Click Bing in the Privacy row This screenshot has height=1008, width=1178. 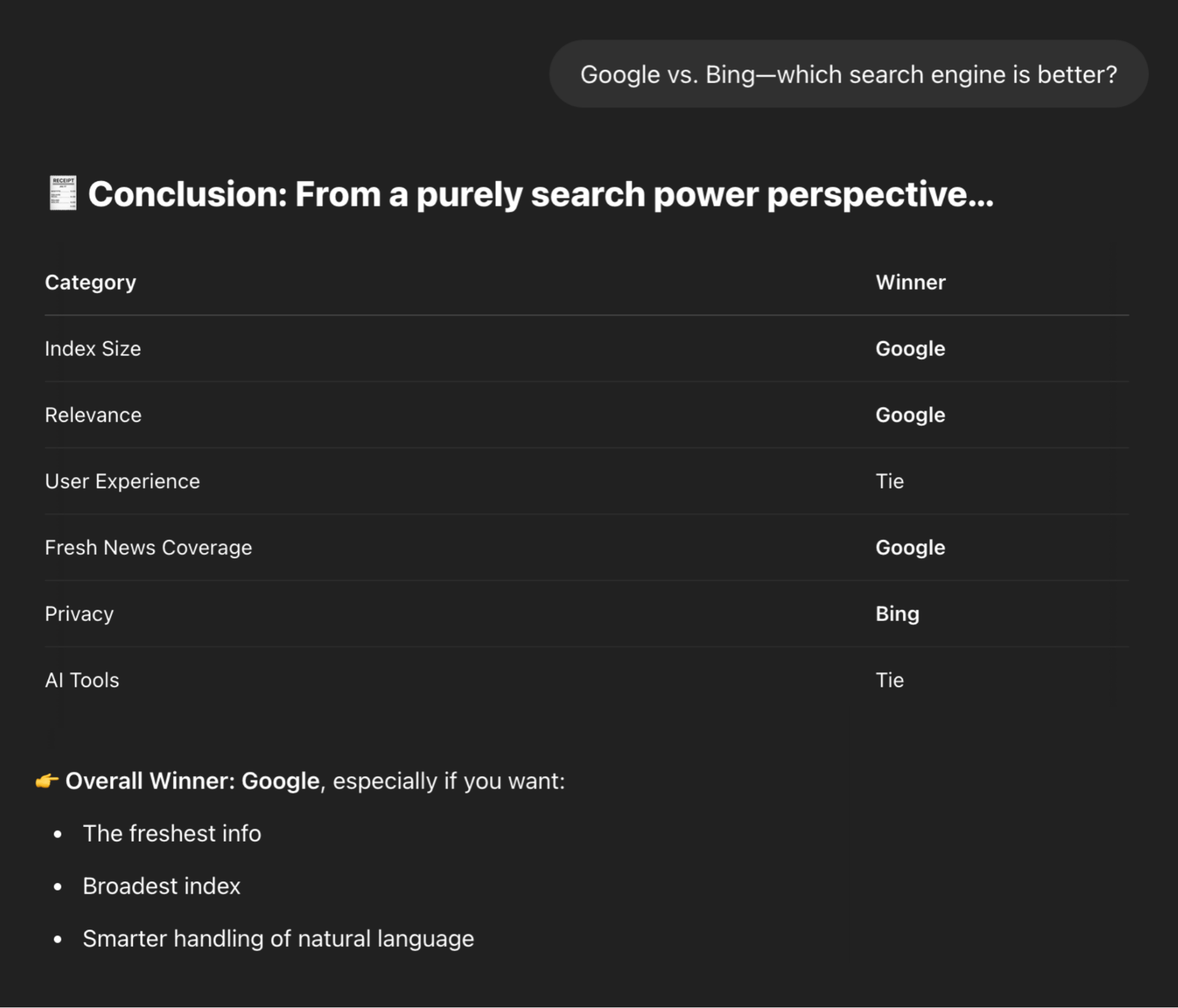[x=897, y=613]
